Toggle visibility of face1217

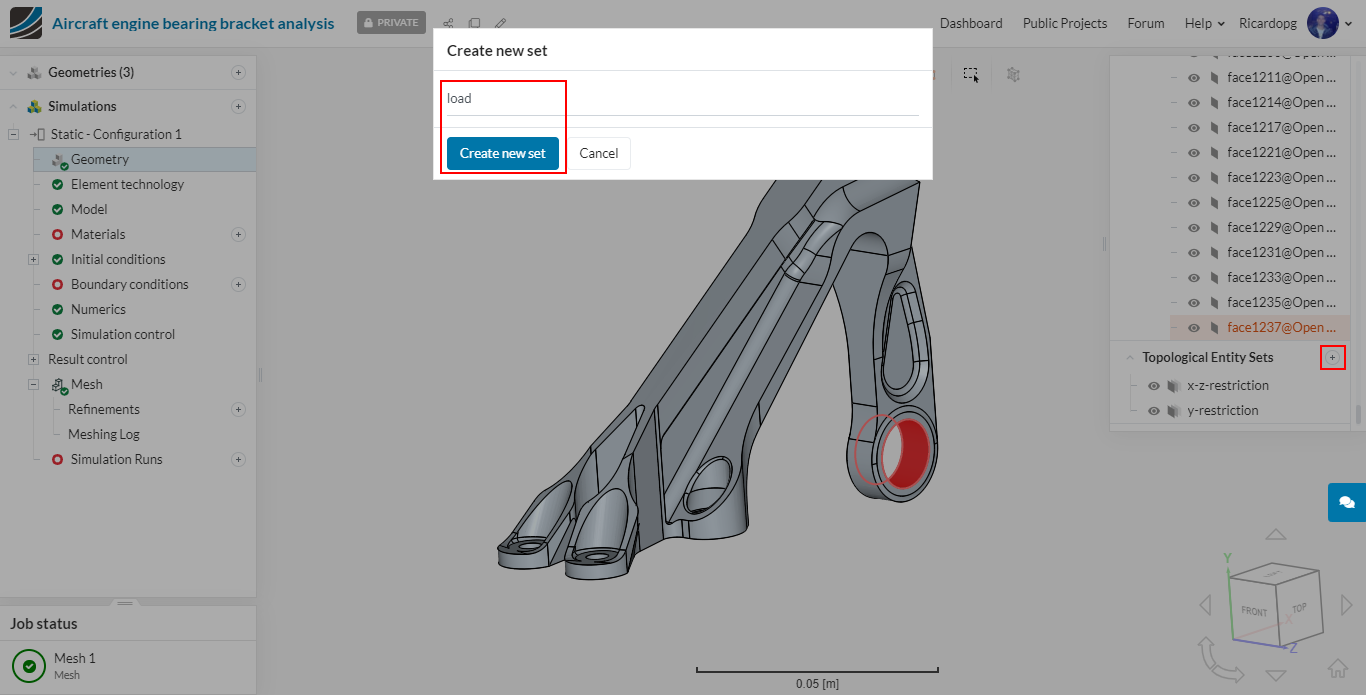point(1194,127)
